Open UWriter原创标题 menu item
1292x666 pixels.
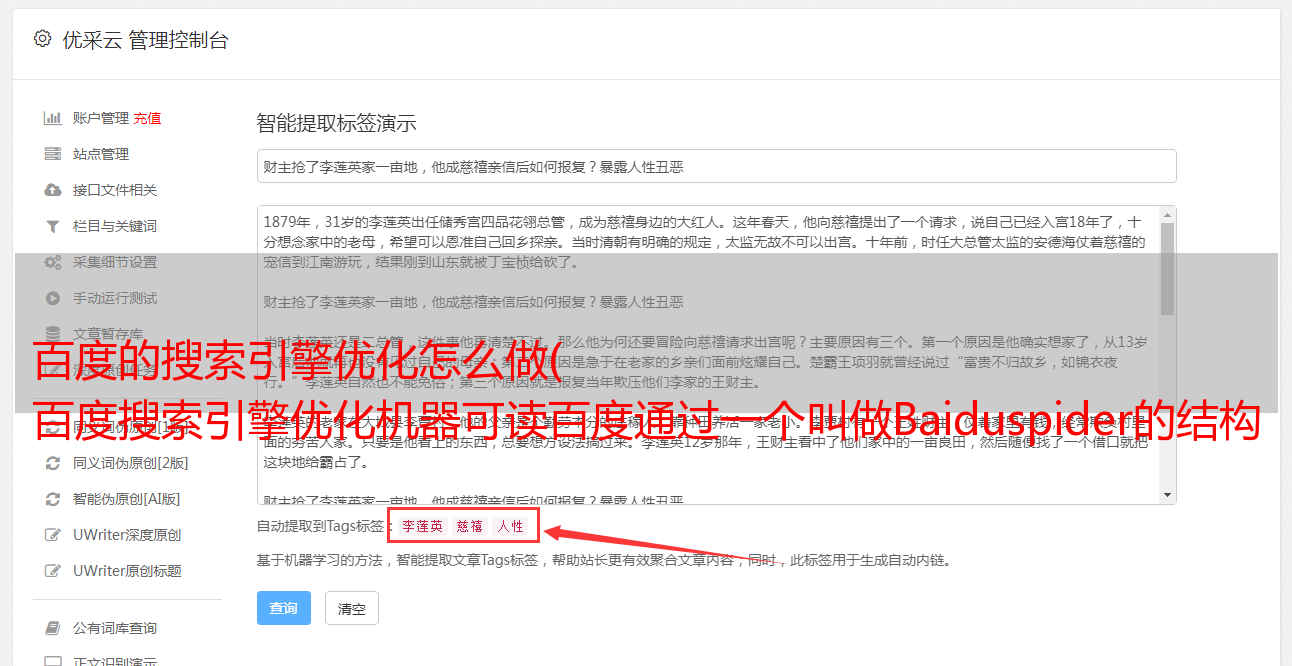(x=127, y=571)
